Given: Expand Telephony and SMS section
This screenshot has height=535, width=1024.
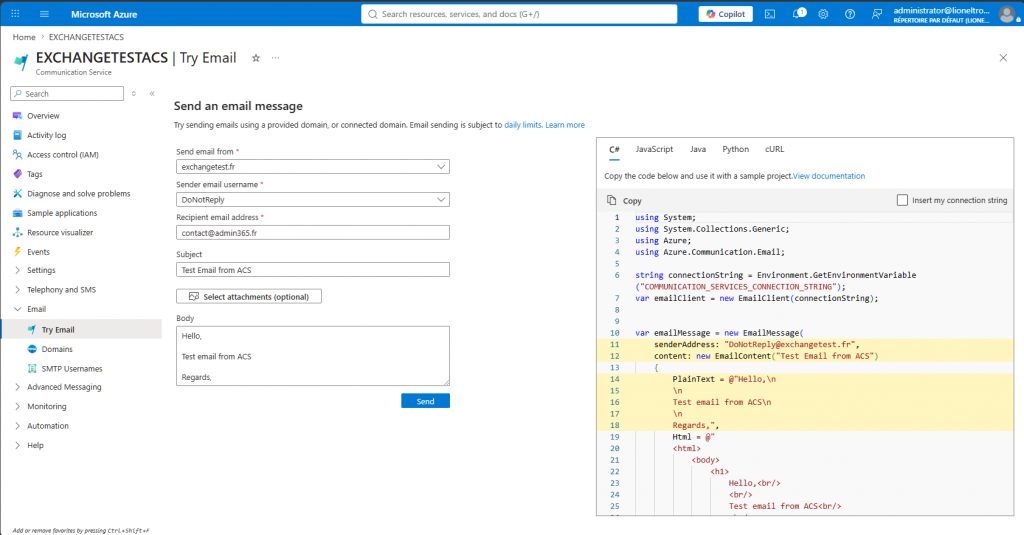Looking at the screenshot, I should [x=18, y=290].
